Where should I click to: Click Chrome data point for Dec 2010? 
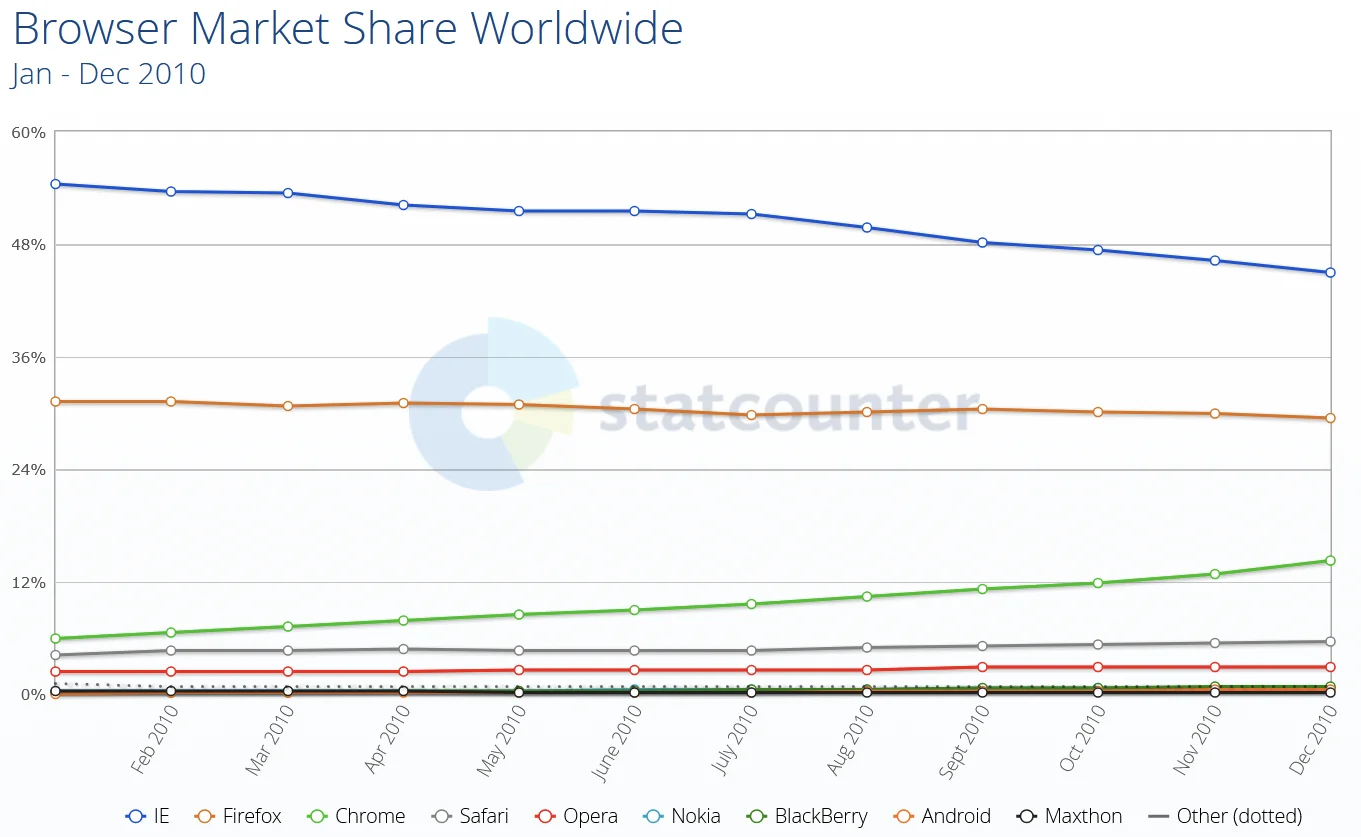tap(1330, 561)
